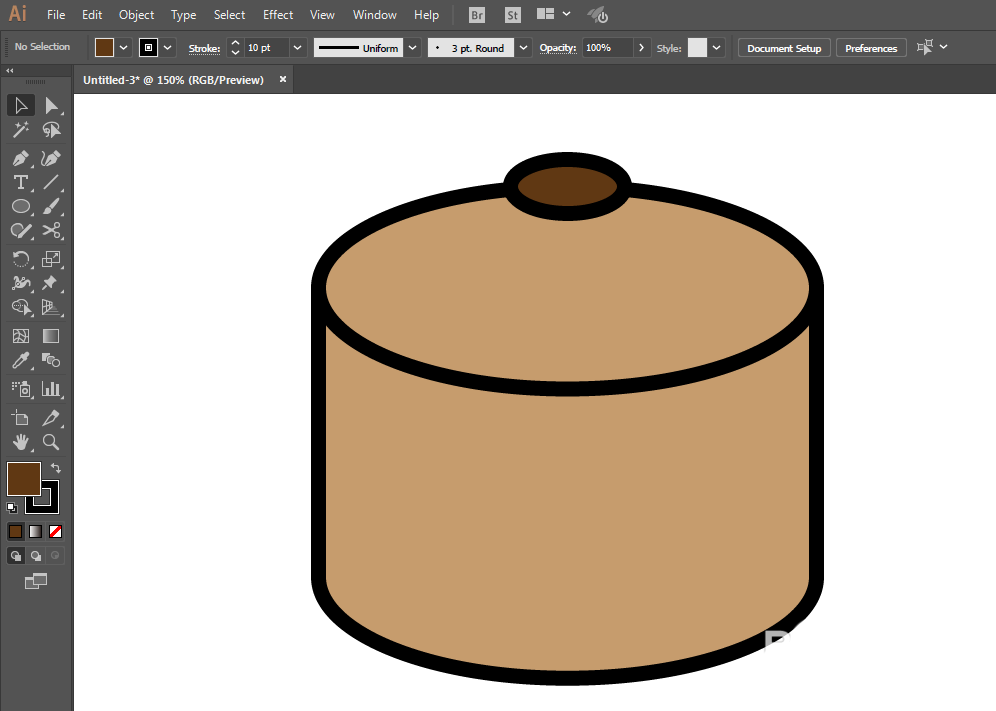
Task: Activate the Shape Builder tool
Action: click(20, 307)
